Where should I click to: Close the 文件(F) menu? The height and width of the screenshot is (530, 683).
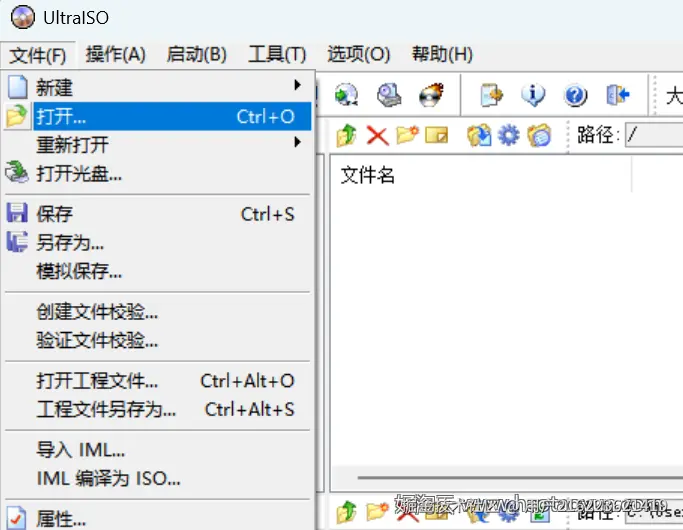click(38, 55)
